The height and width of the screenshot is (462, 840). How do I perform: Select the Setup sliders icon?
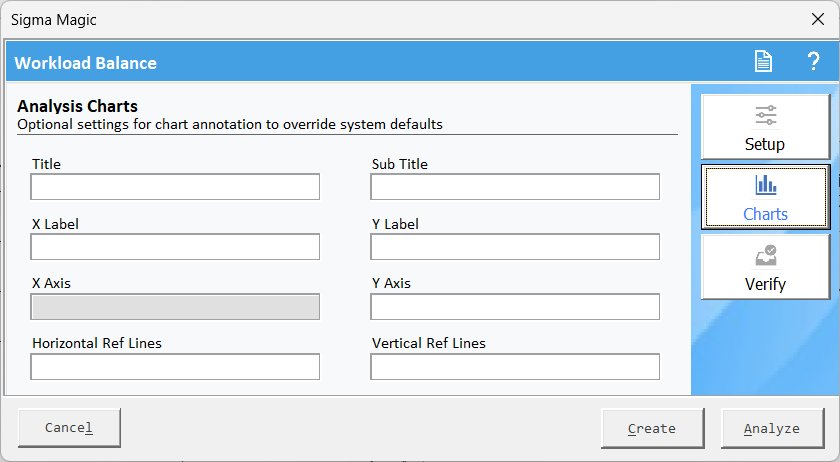point(765,115)
